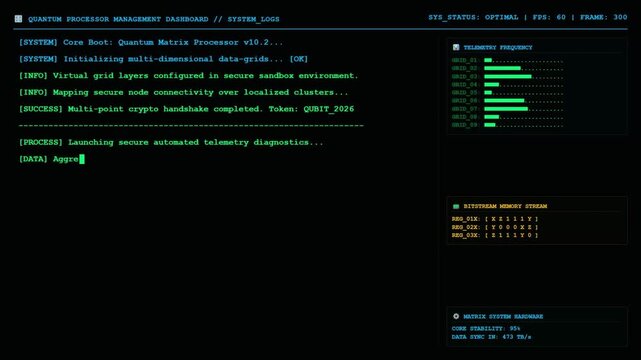Click the Telemetry Frequency chart icon
The width and height of the screenshot is (641, 360).
click(x=456, y=47)
